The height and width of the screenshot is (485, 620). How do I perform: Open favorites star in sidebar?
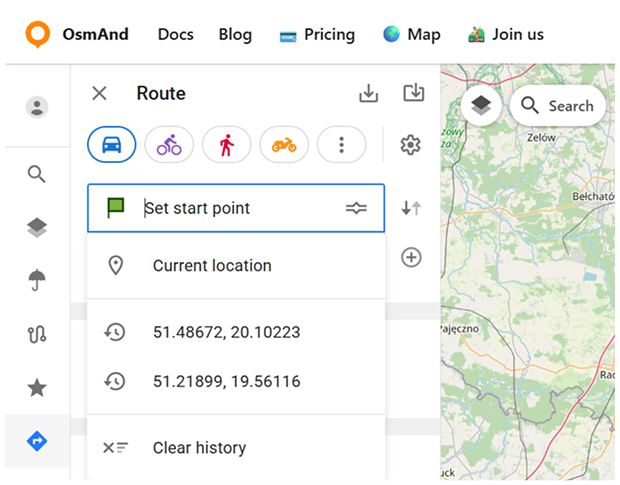(37, 388)
